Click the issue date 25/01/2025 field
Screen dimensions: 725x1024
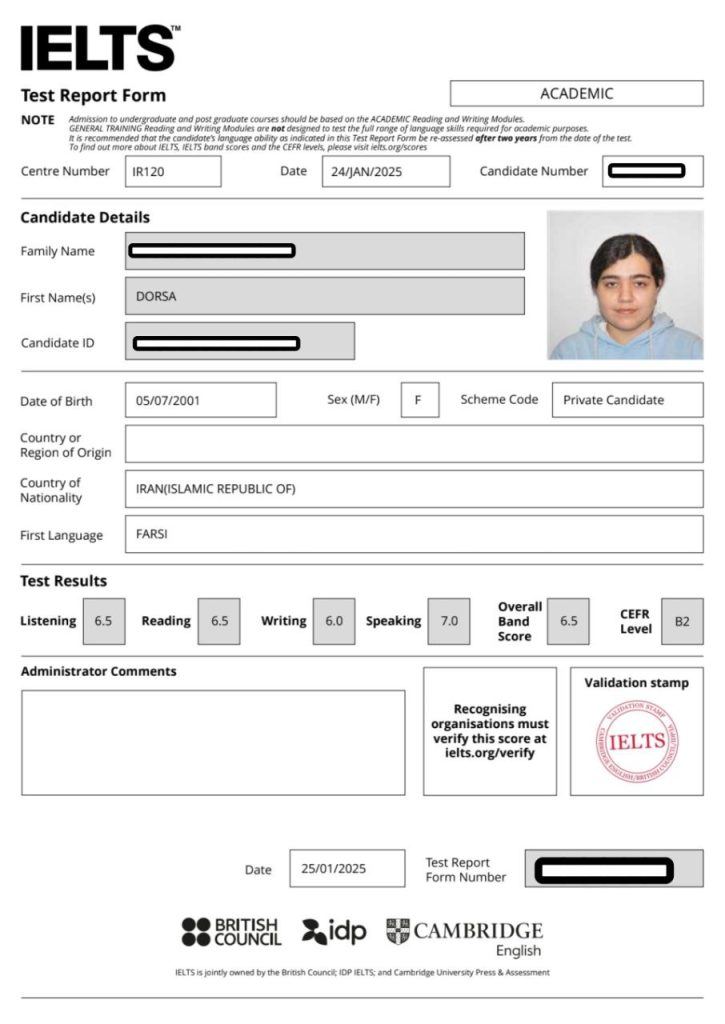347,868
